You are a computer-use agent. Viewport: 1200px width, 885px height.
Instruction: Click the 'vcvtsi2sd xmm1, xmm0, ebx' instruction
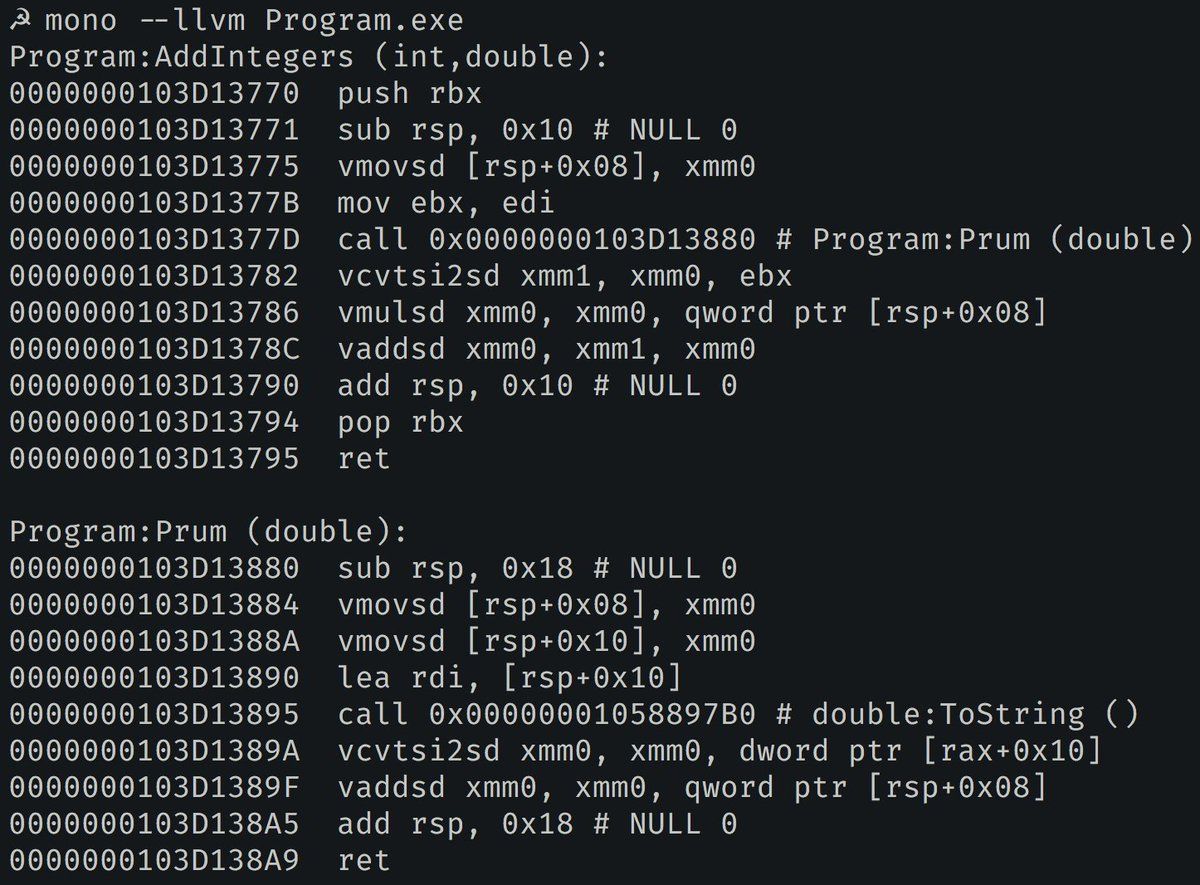[565, 276]
